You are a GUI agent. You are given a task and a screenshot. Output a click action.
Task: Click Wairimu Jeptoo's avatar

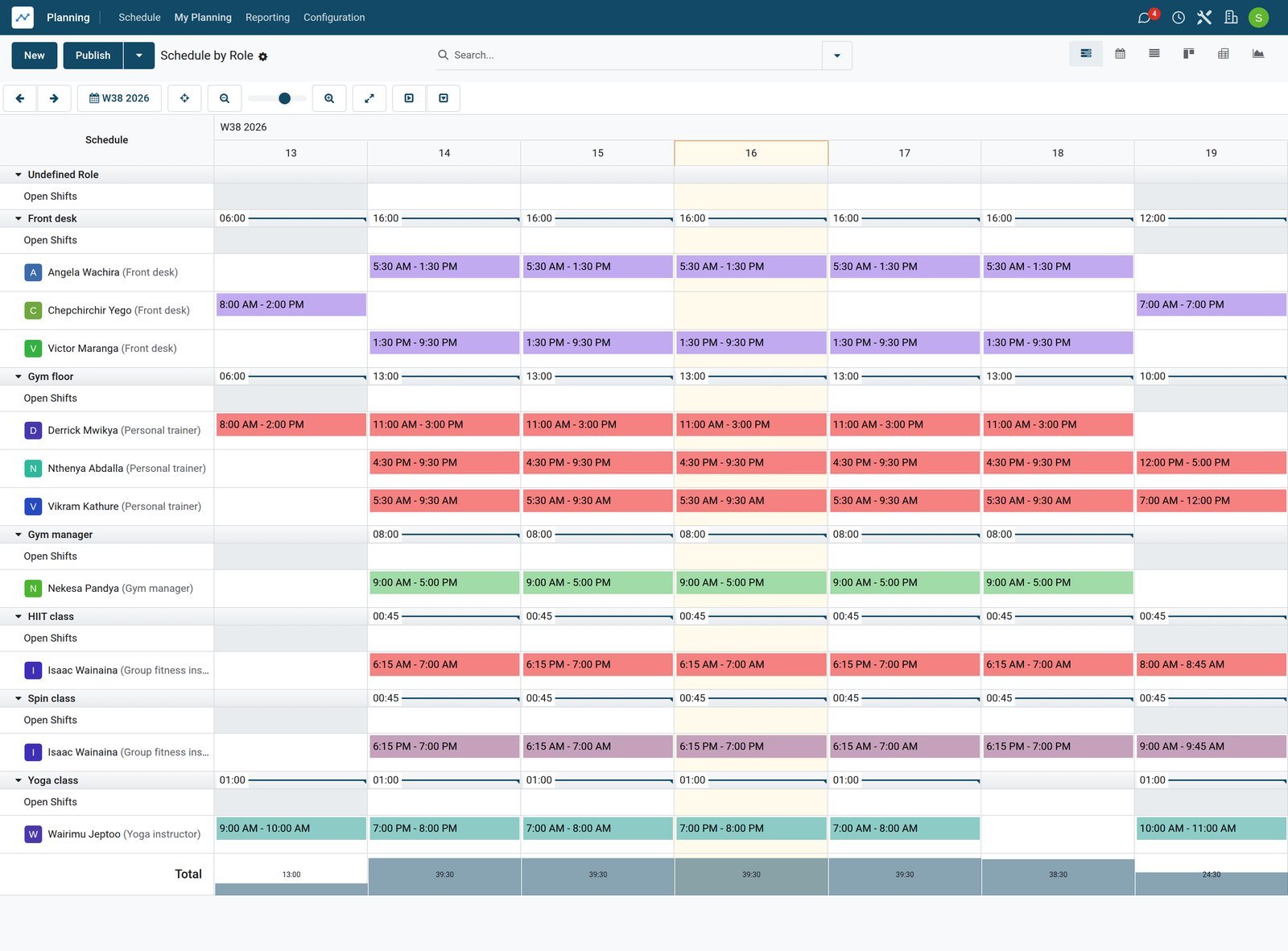[33, 834]
